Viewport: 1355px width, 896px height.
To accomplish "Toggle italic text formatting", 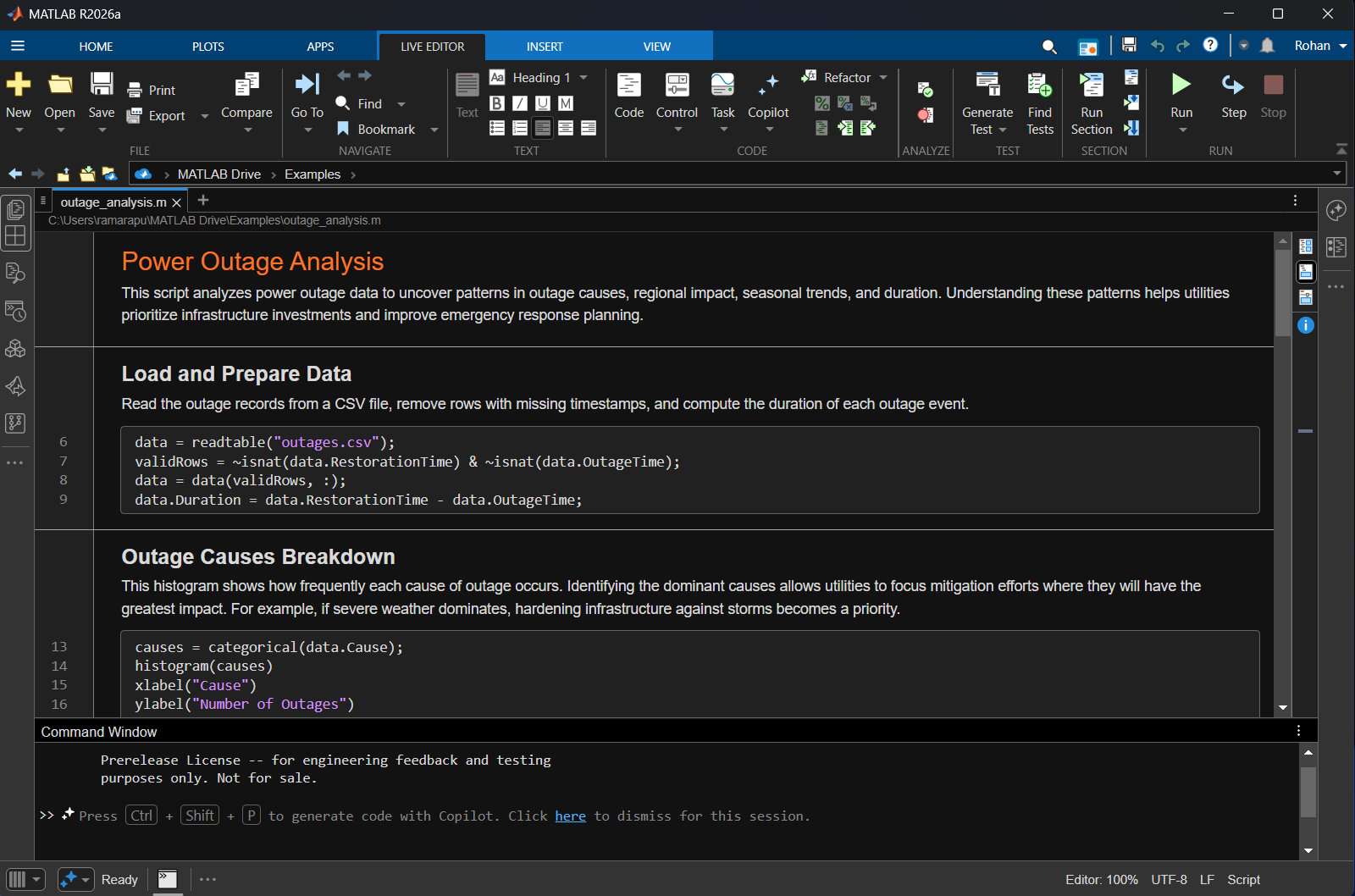I will (x=520, y=103).
